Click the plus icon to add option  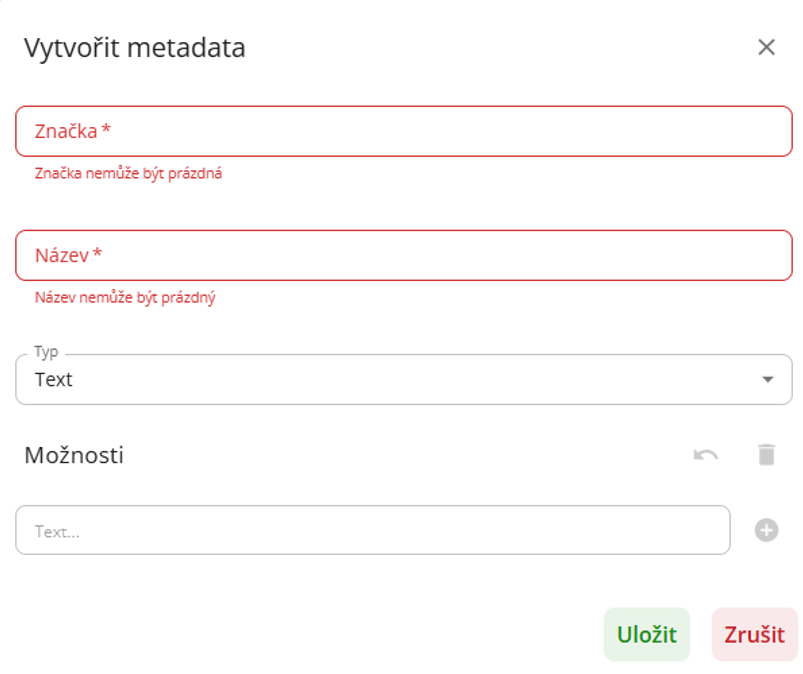click(766, 530)
